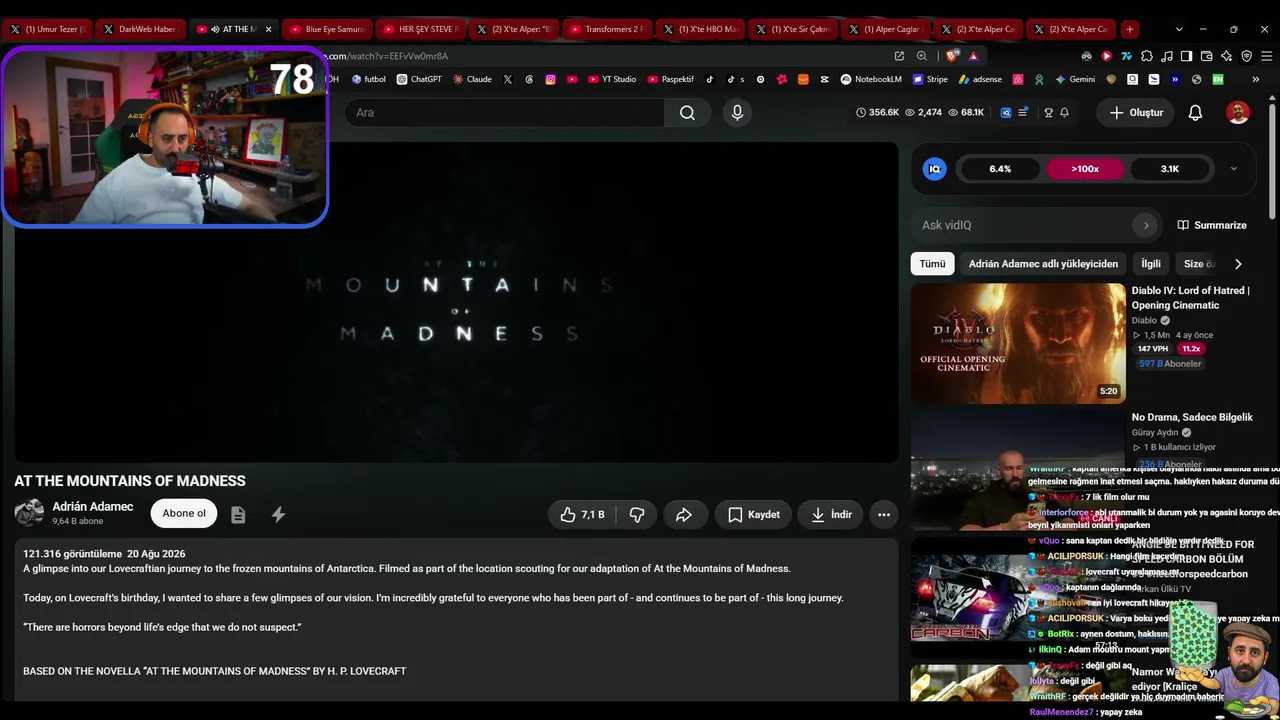
Task: Open the Brave VPN shield icon
Action: pyautogui.click(x=1246, y=56)
